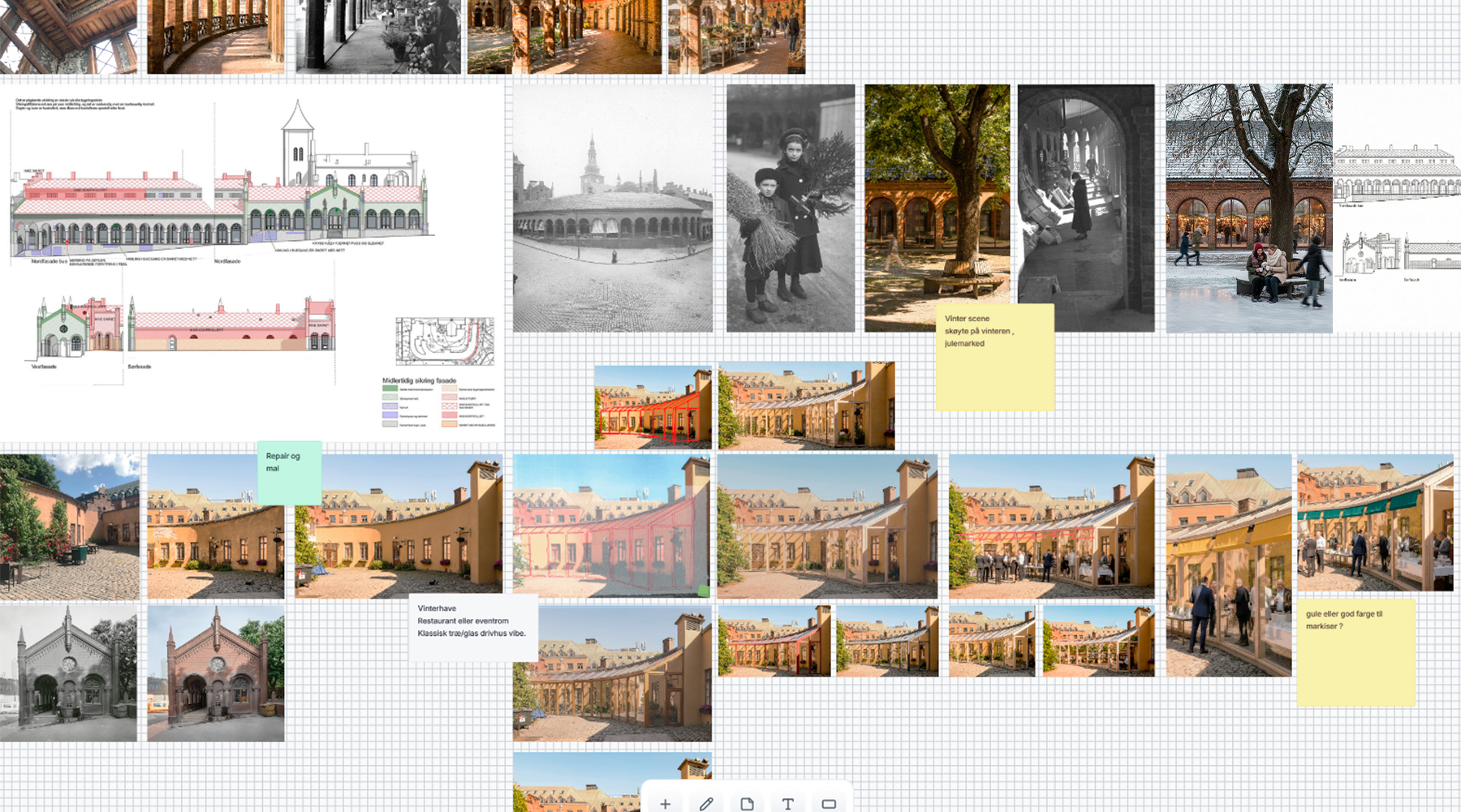
Task: Select the grayscale brick gatehouse photo
Action: [x=68, y=673]
